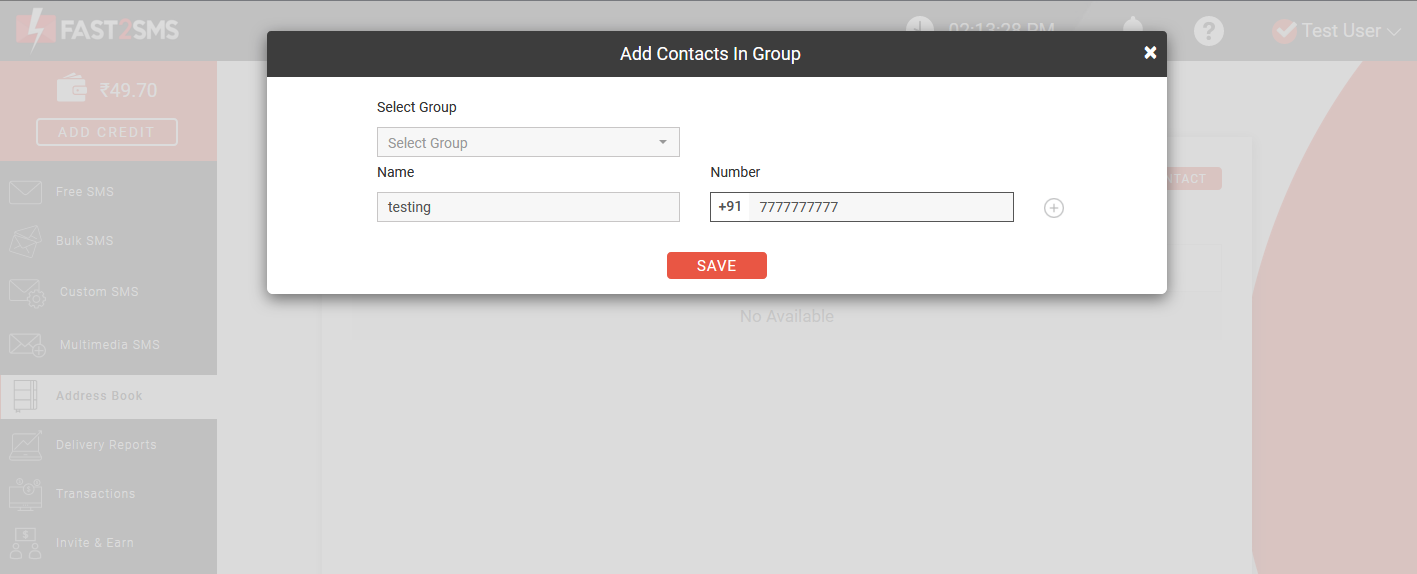Click the ADD CREDIT button
This screenshot has width=1417, height=574.
pyautogui.click(x=107, y=132)
